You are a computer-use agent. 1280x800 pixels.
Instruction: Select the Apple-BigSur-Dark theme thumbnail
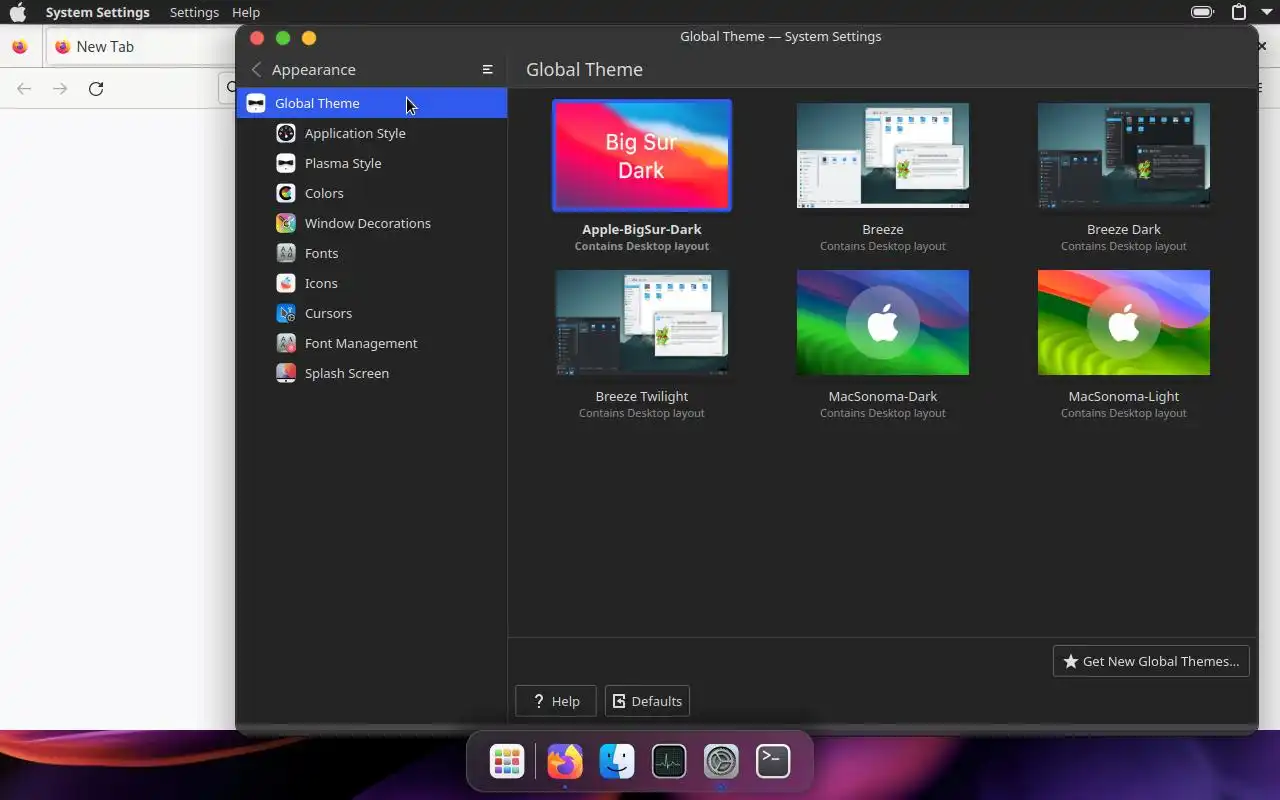(642, 155)
